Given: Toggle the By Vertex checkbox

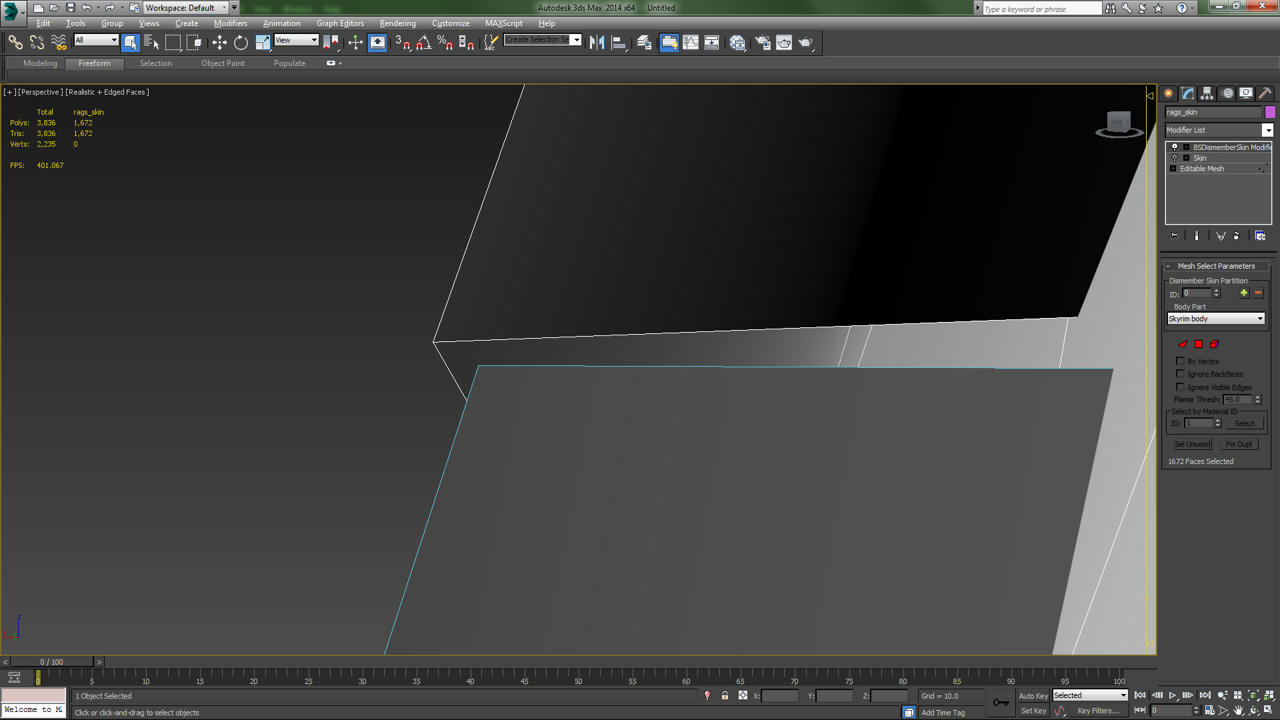Looking at the screenshot, I should tap(1180, 361).
